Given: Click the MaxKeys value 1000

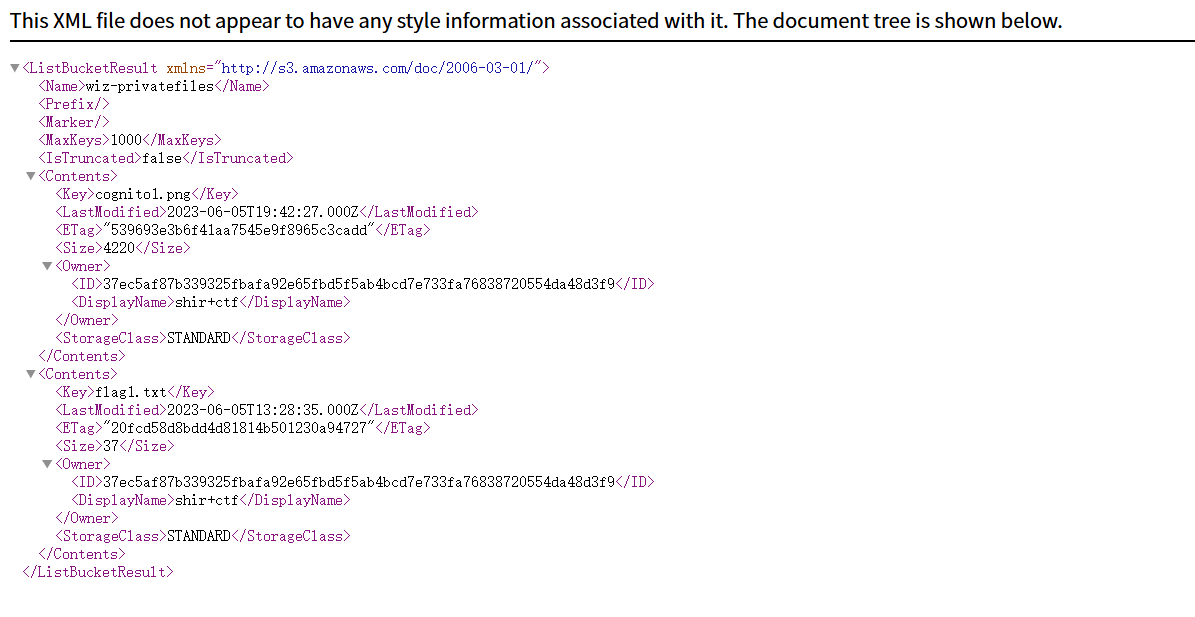Looking at the screenshot, I should point(126,140).
